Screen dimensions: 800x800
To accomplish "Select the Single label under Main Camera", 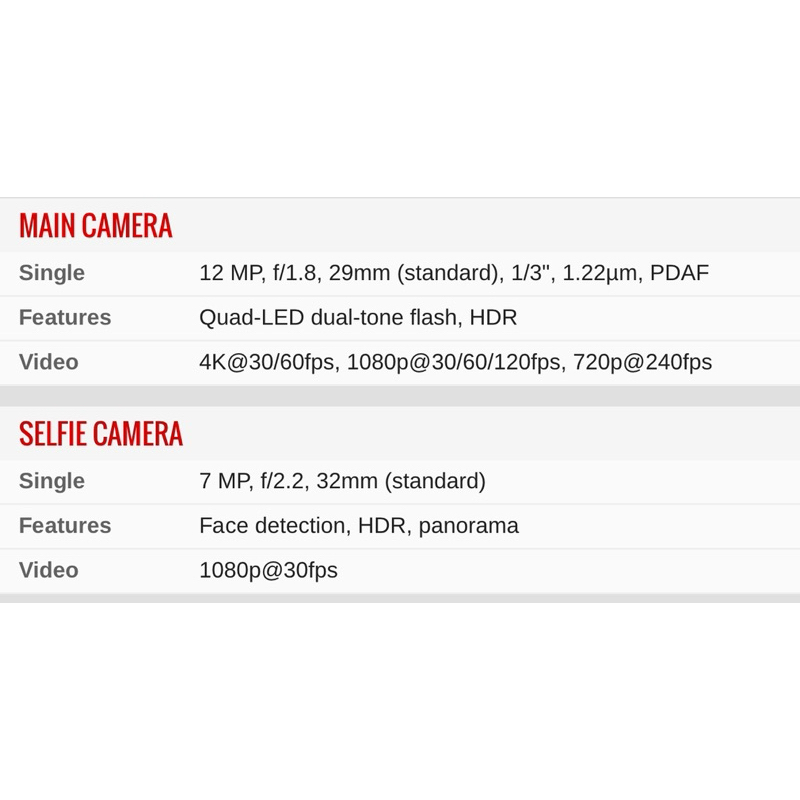I will 52,273.
